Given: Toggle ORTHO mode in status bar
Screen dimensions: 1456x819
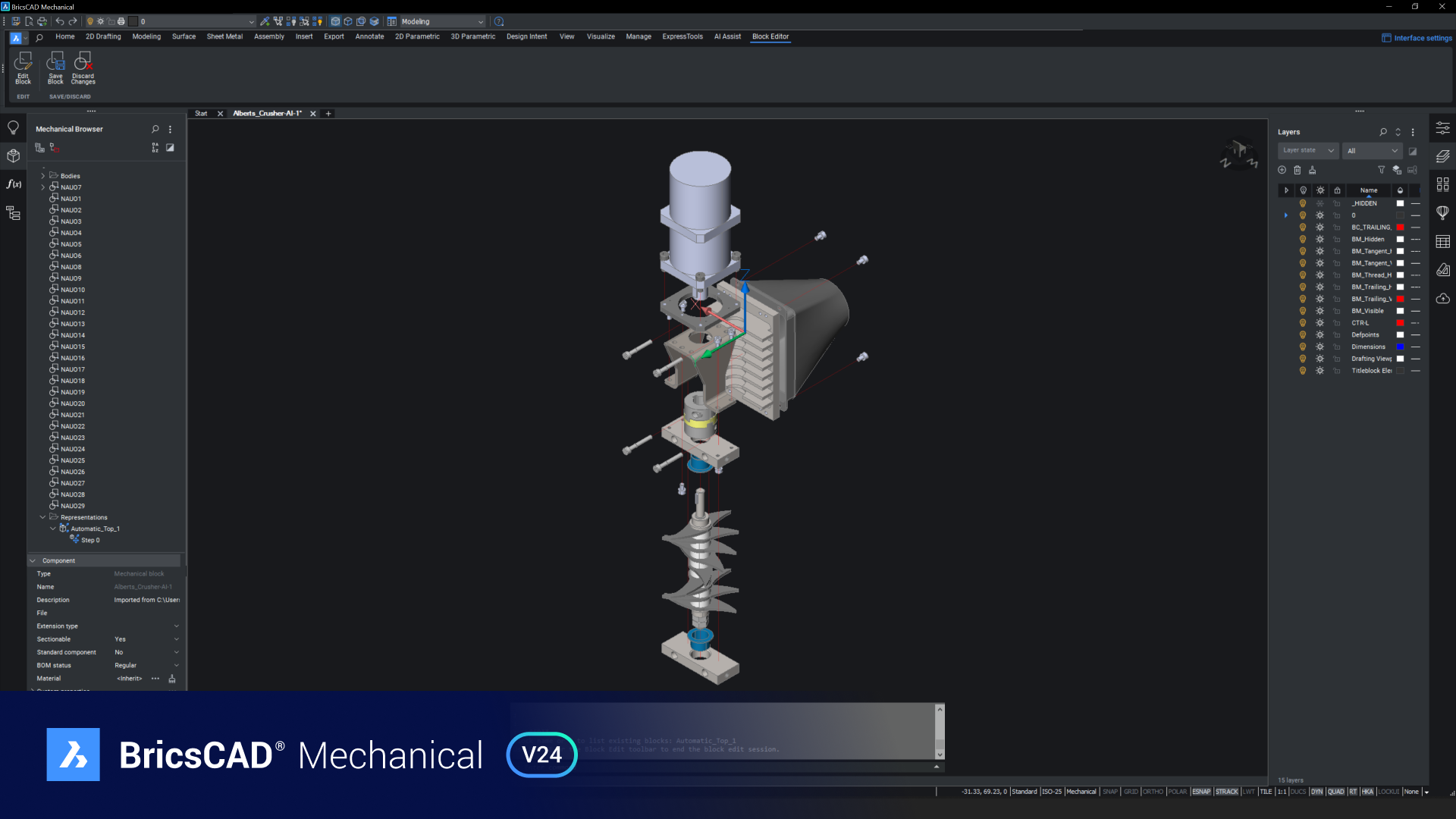Looking at the screenshot, I should pyautogui.click(x=1153, y=792).
